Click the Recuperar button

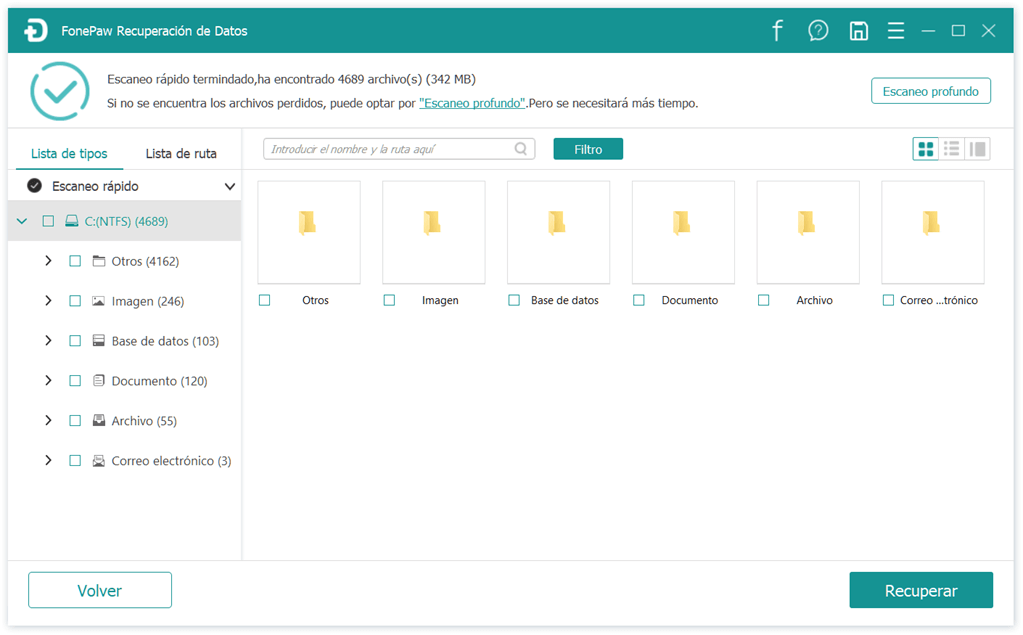coord(921,591)
